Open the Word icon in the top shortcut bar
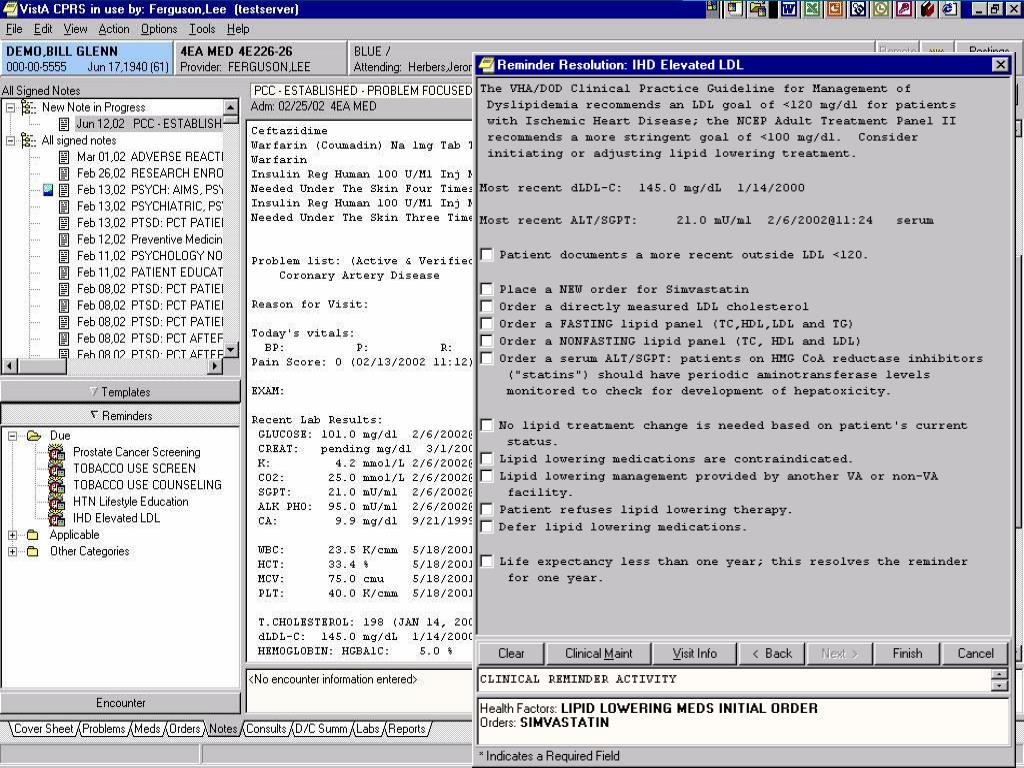The image size is (1024, 768). pos(788,8)
